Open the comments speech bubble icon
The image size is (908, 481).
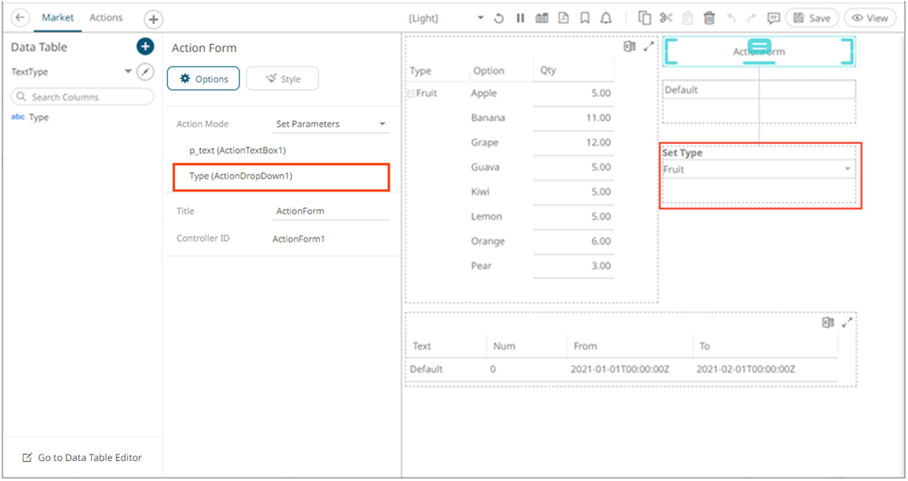[x=773, y=18]
